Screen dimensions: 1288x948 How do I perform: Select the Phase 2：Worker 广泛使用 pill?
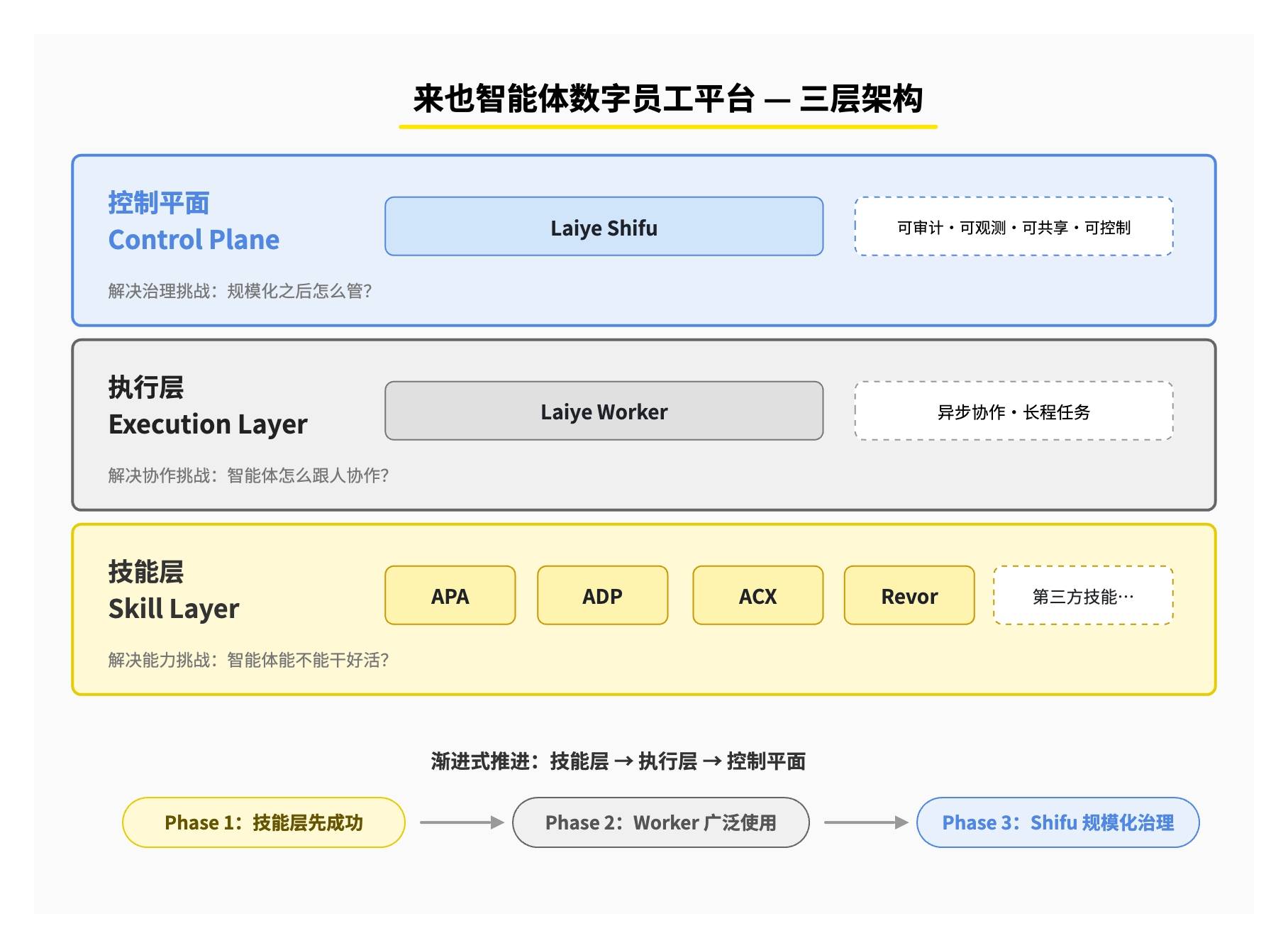coord(660,822)
